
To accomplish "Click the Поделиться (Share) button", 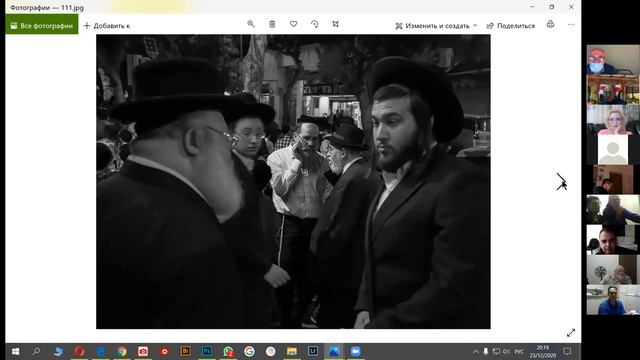I will [x=511, y=26].
